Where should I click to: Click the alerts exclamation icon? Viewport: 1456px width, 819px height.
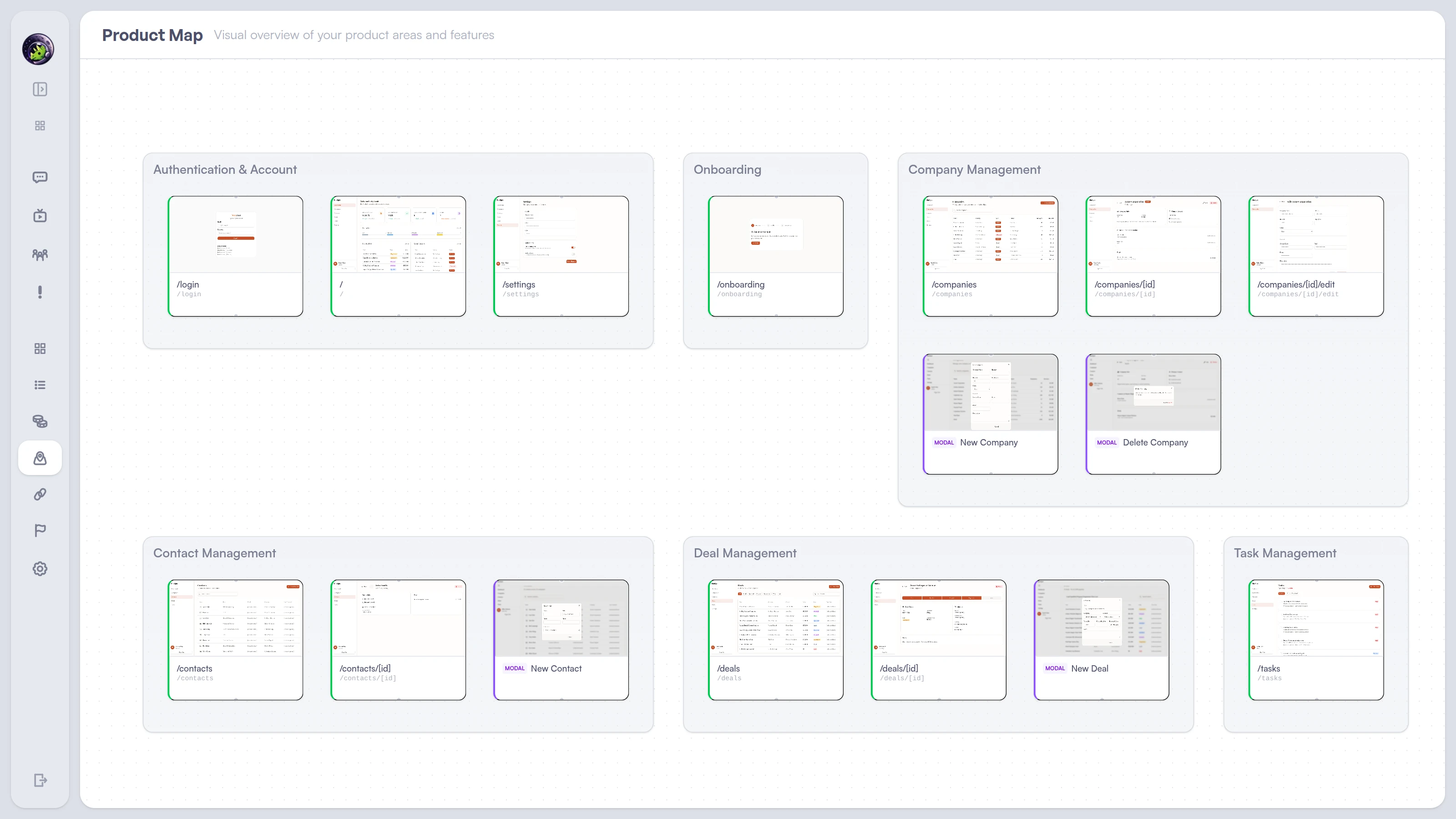coord(40,292)
